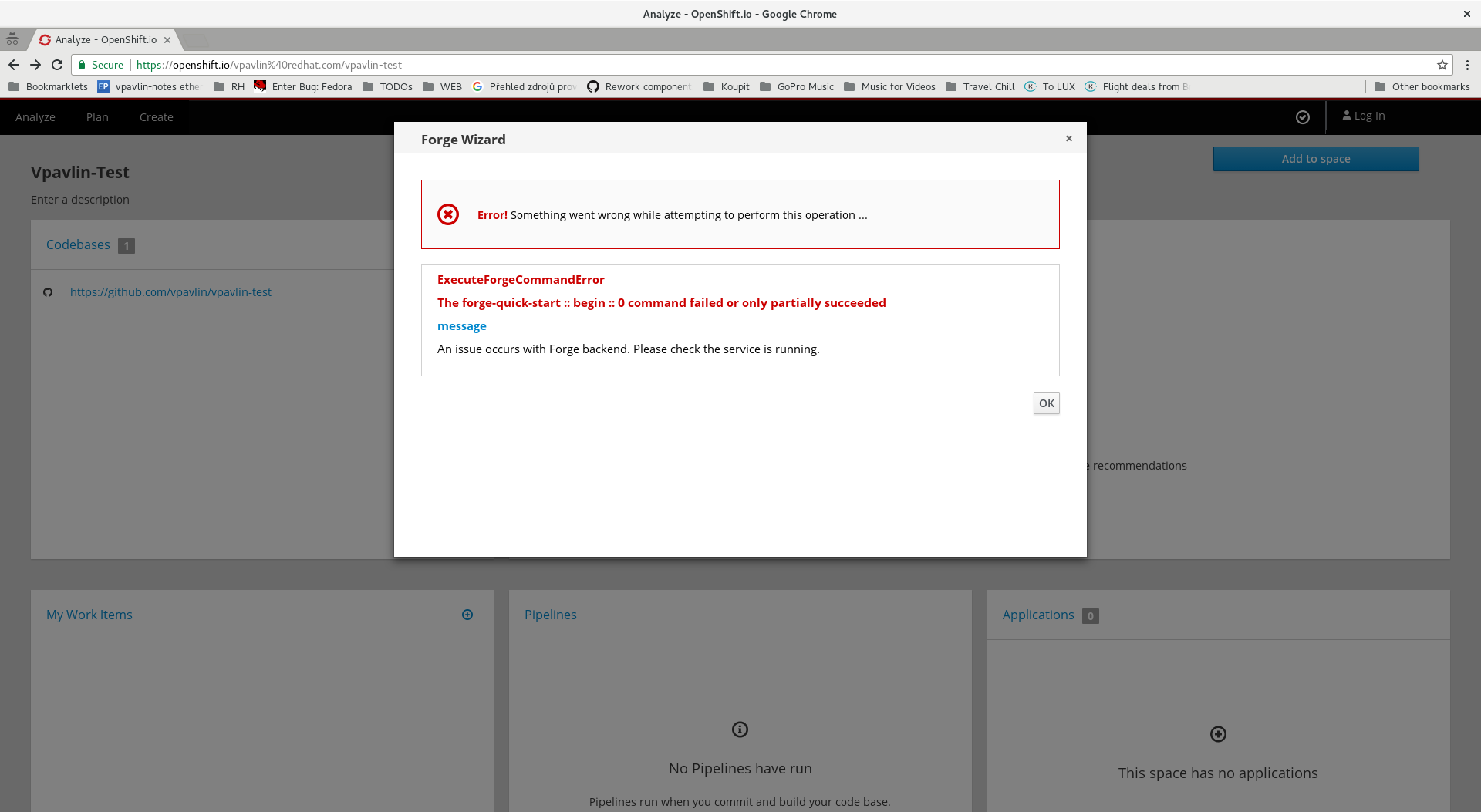The height and width of the screenshot is (812, 1481).
Task: Click the status check icon in the navbar
Action: coord(1303,116)
